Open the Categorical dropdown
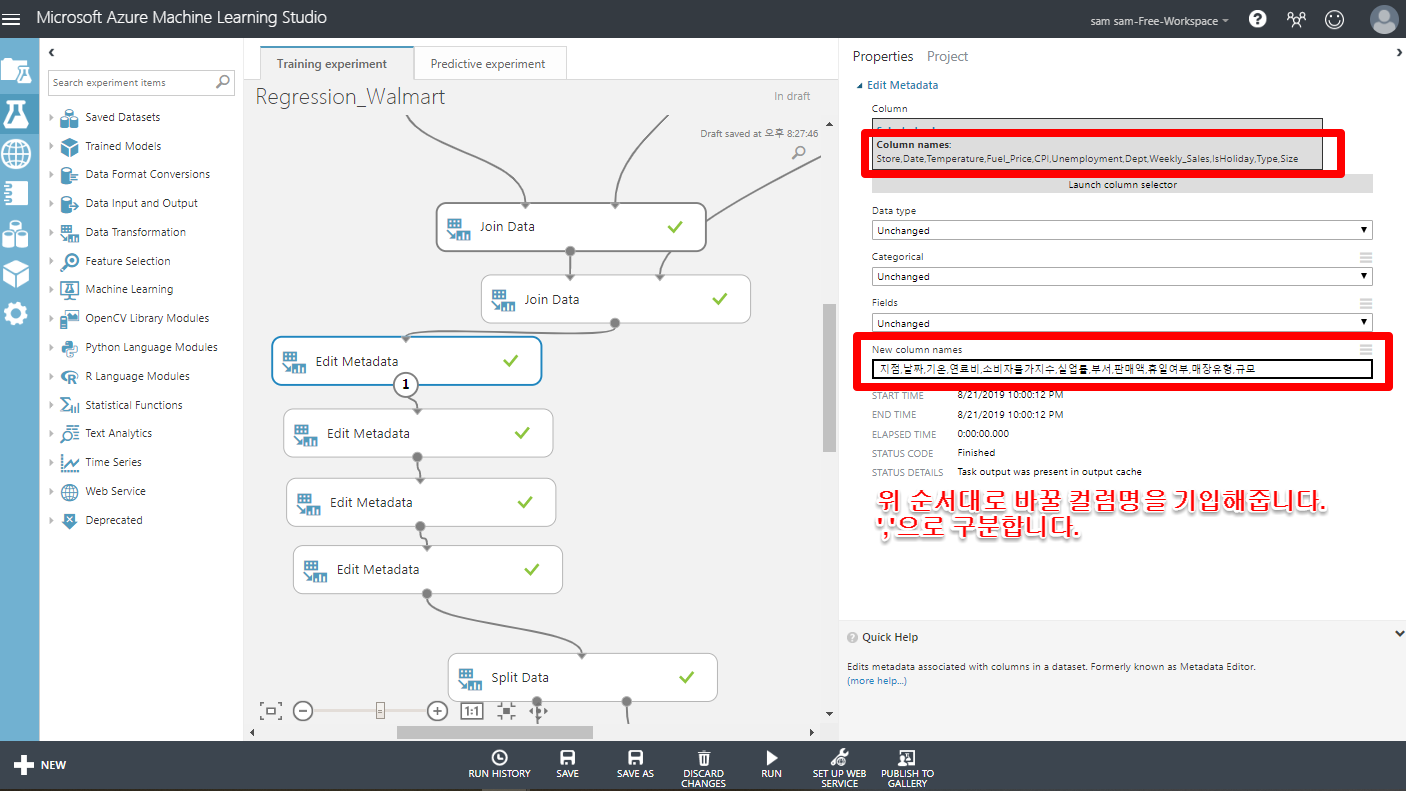This screenshot has height=791, width=1406. [1122, 276]
